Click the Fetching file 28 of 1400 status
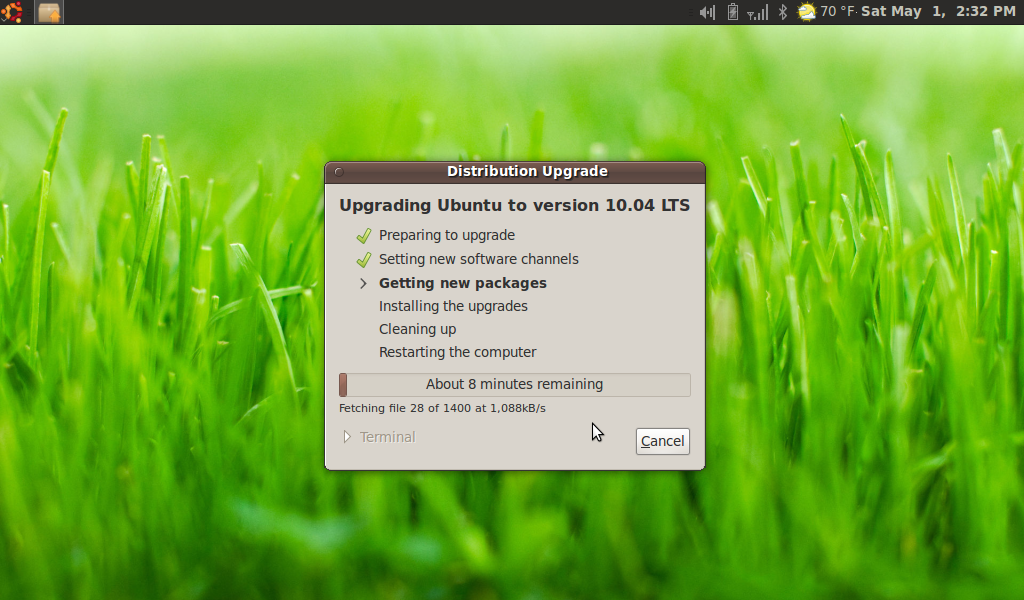1024x600 pixels. (442, 408)
